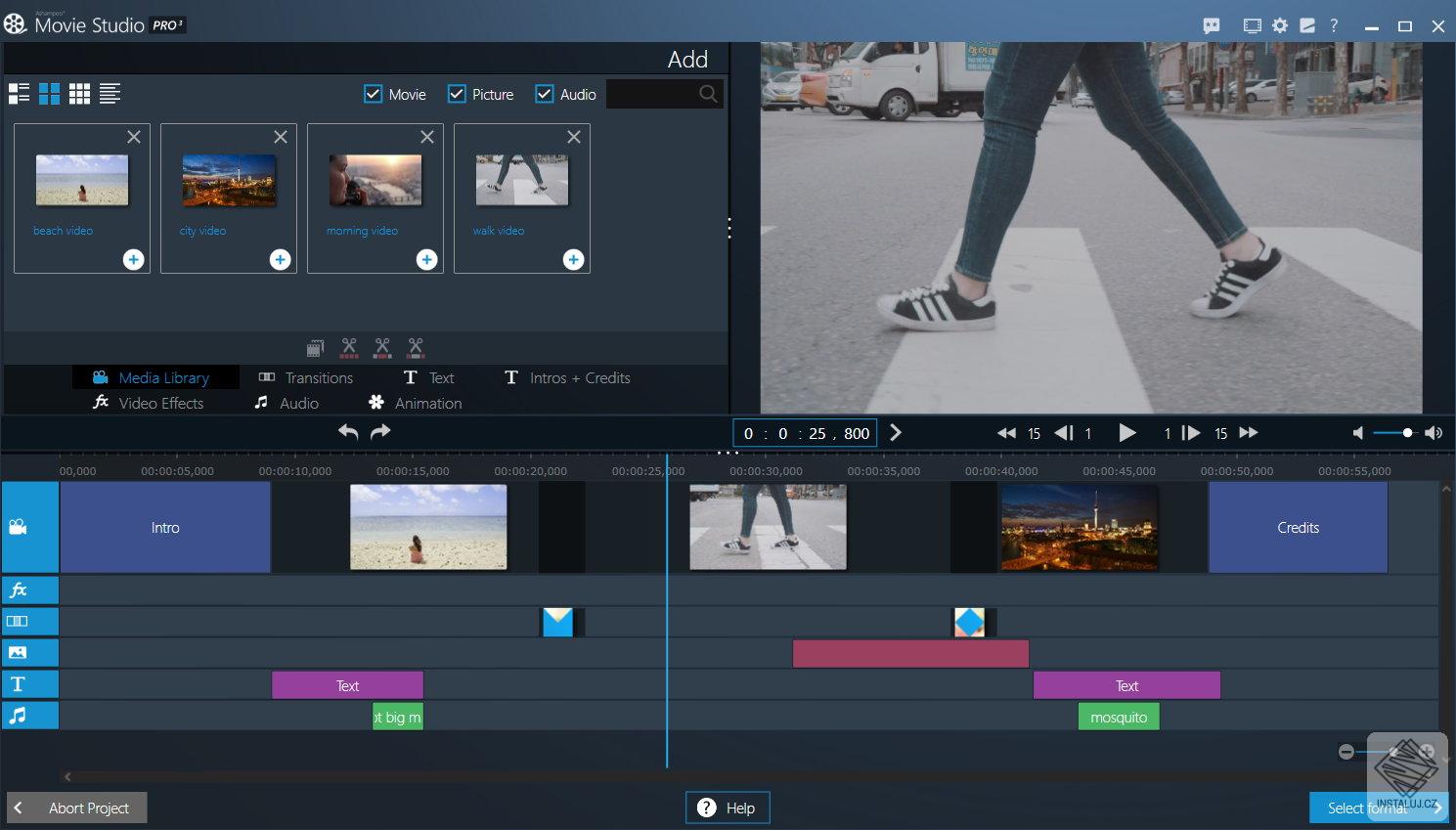Open the Transitions panel

(x=305, y=377)
